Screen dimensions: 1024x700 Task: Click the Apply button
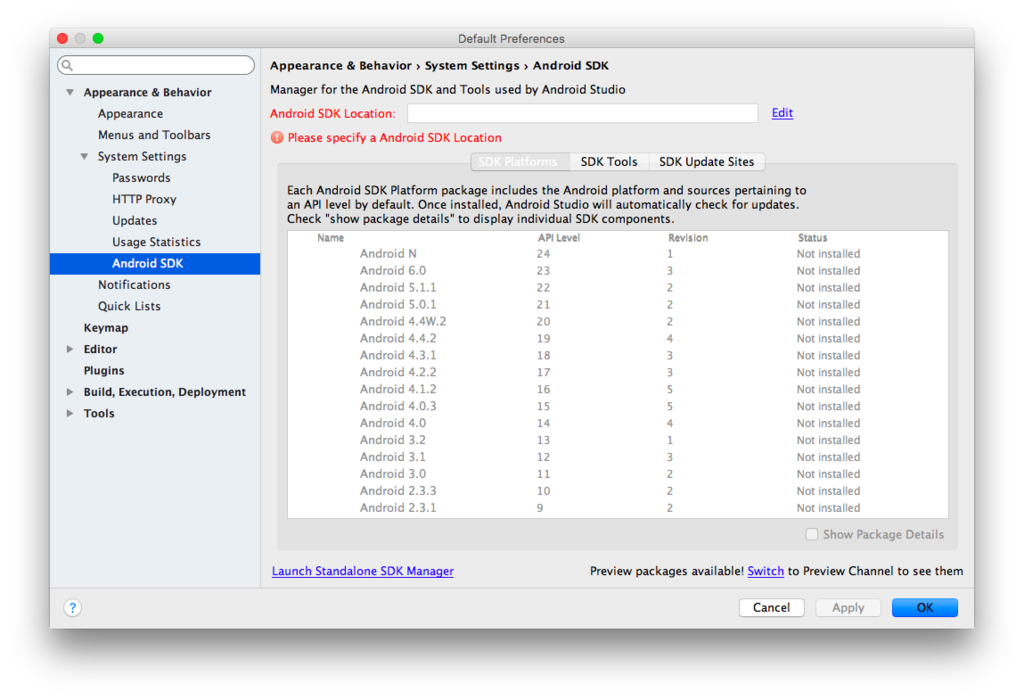click(848, 607)
